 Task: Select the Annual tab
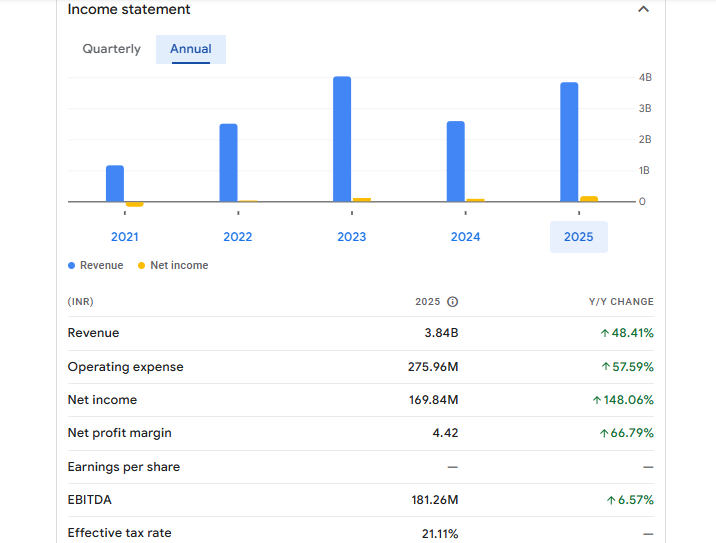point(191,49)
